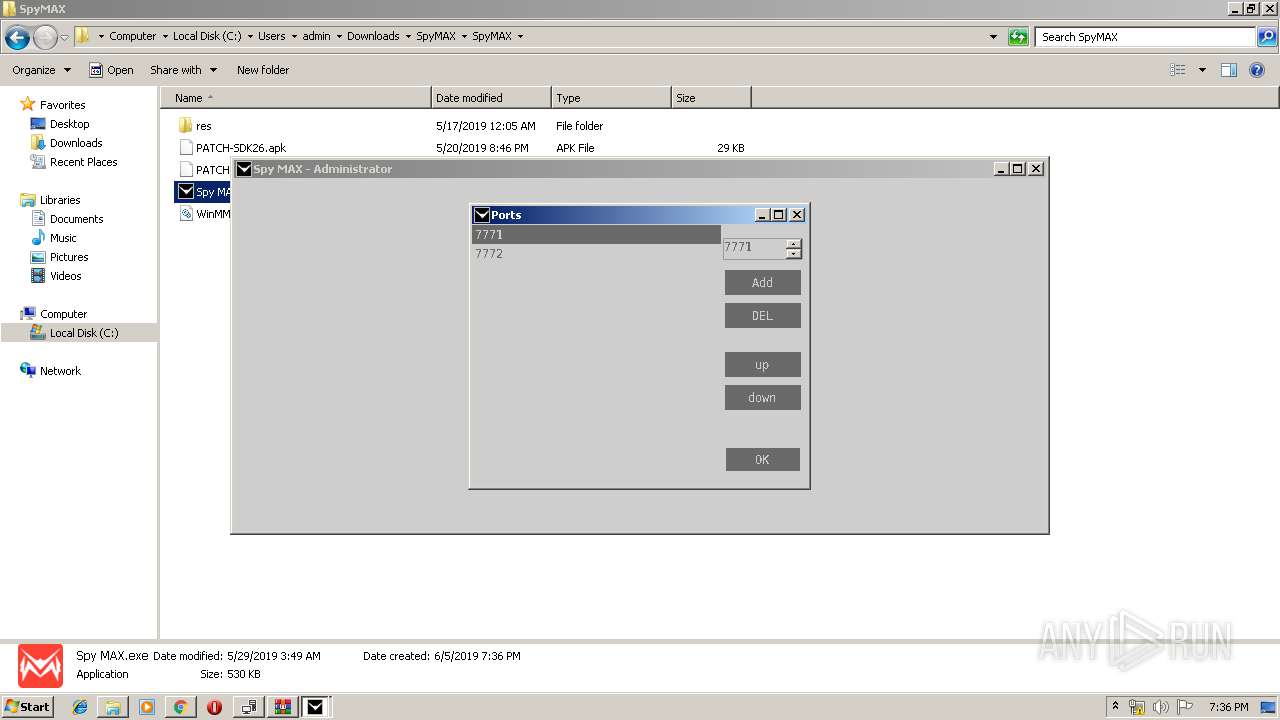Screen dimensions: 1280x720
Task: Go forward in Explorer navigation
Action: click(x=45, y=38)
